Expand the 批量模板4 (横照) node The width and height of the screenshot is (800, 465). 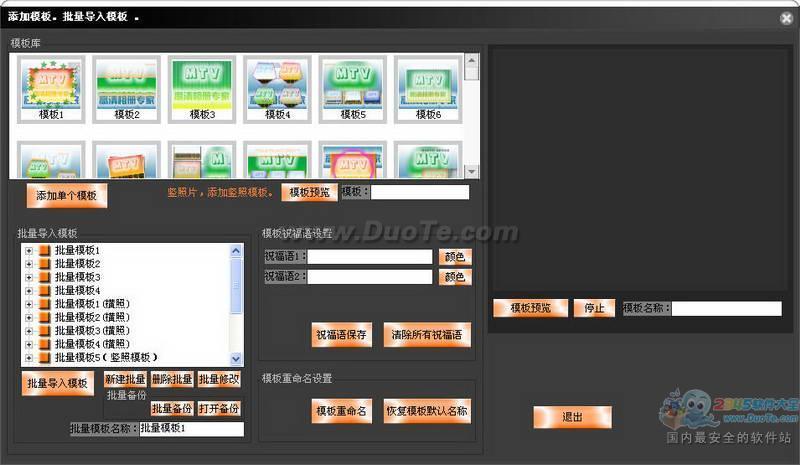pyautogui.click(x=29, y=344)
